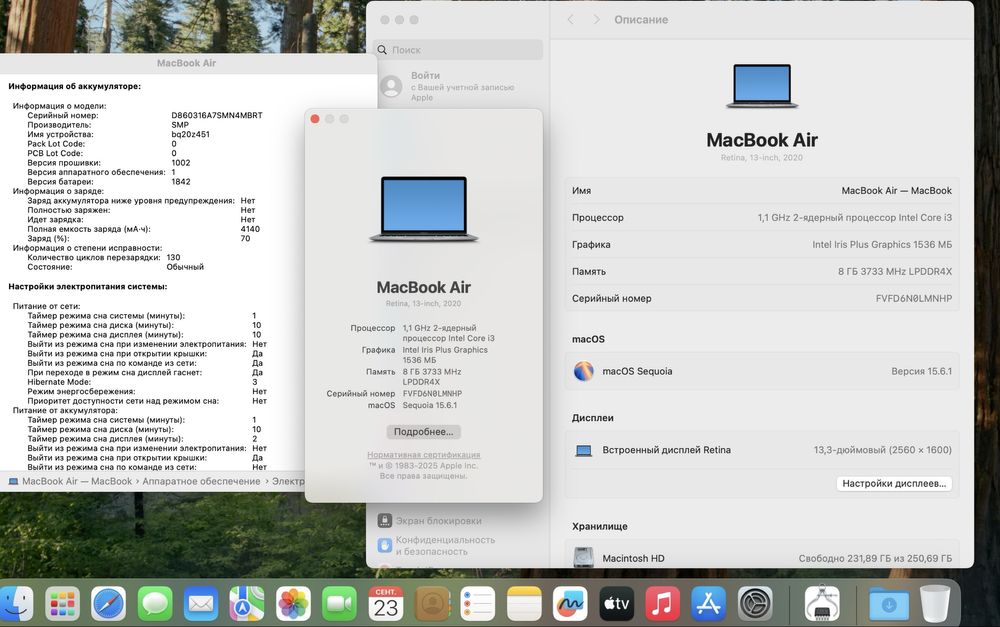Open Calendar showing 23 in the Dock
Image resolution: width=1000 pixels, height=627 pixels.
(x=386, y=603)
